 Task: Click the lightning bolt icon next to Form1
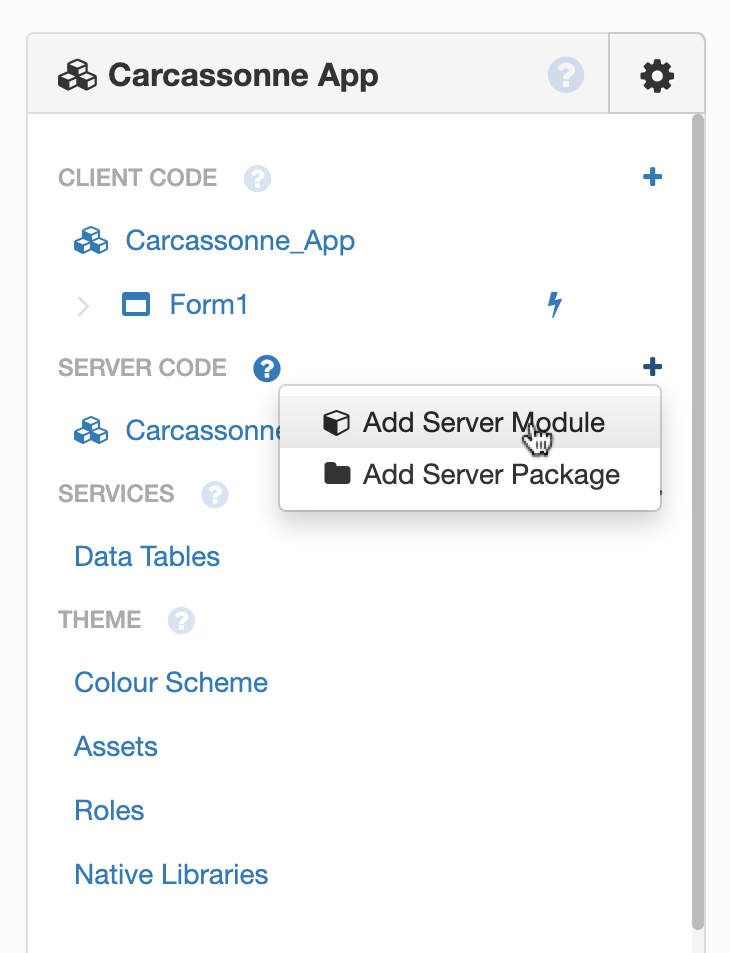[x=554, y=305]
